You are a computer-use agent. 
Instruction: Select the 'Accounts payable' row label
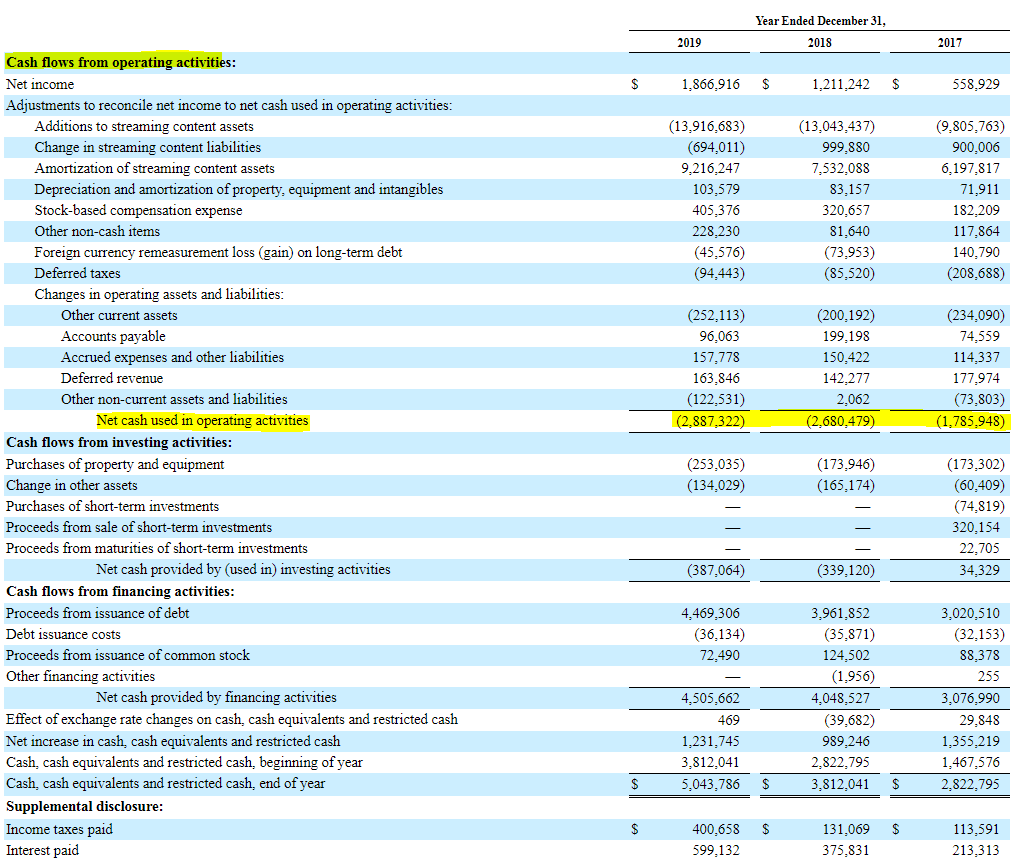(113, 336)
